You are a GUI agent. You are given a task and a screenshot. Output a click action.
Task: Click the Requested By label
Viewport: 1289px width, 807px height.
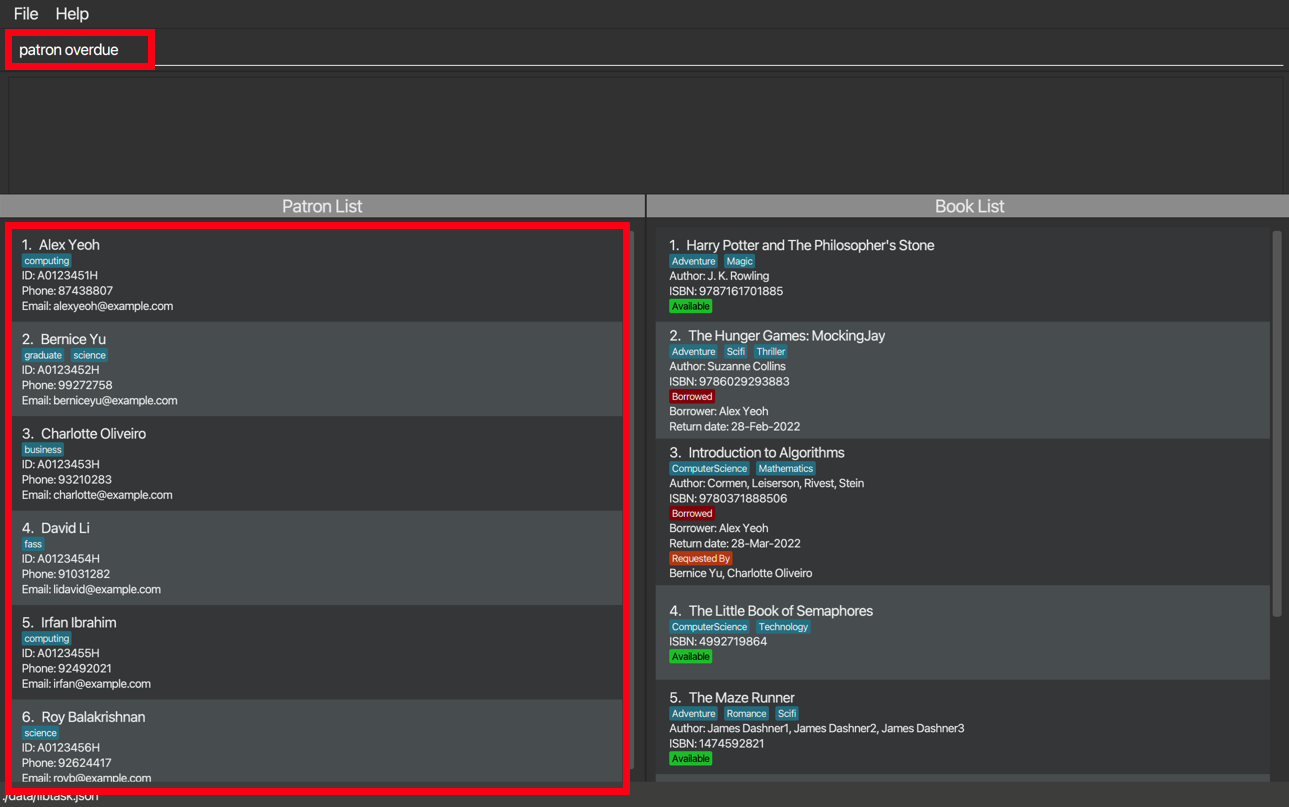pyautogui.click(x=701, y=559)
